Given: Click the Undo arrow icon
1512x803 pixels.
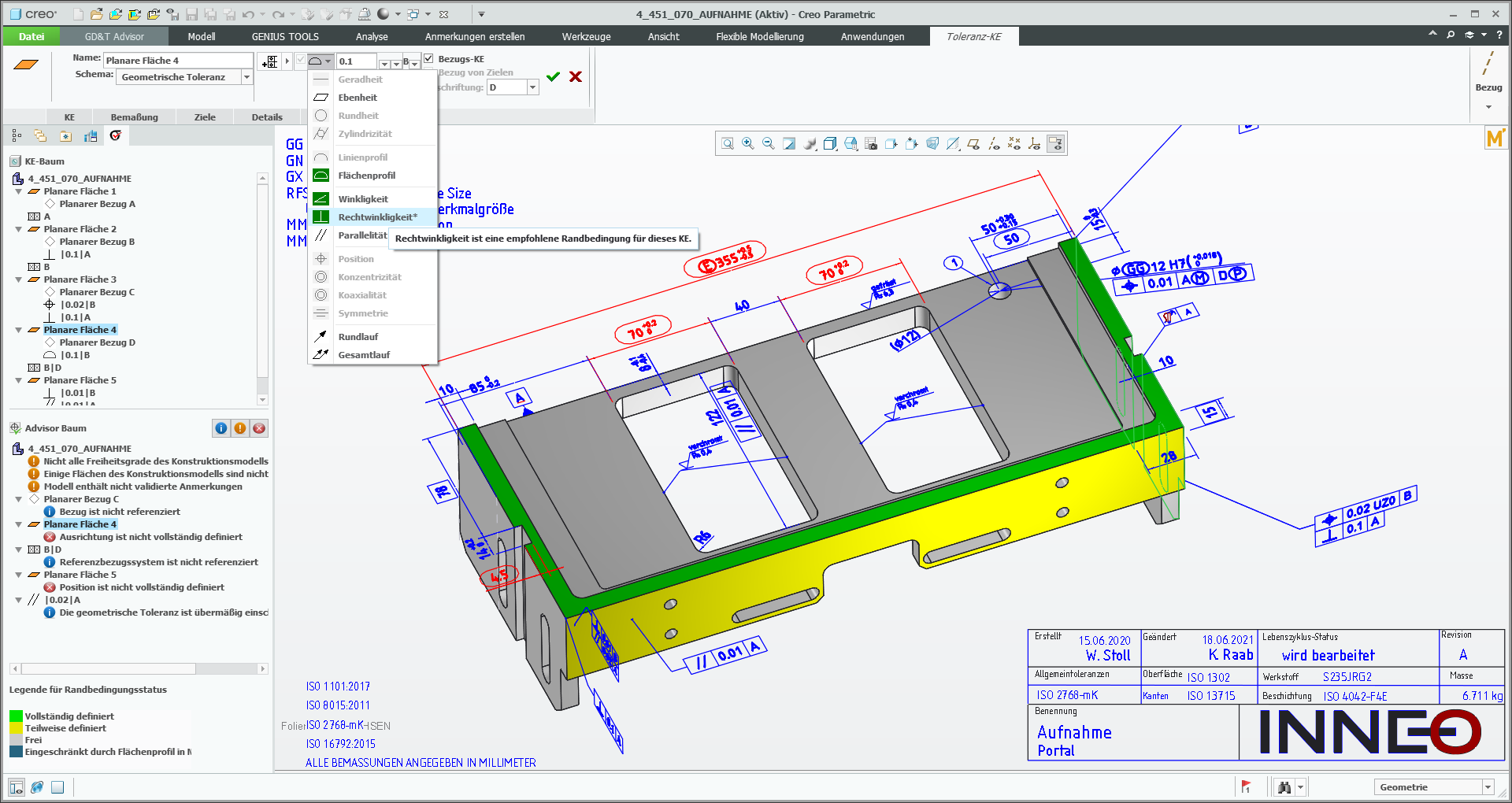Looking at the screenshot, I should coord(248,13).
